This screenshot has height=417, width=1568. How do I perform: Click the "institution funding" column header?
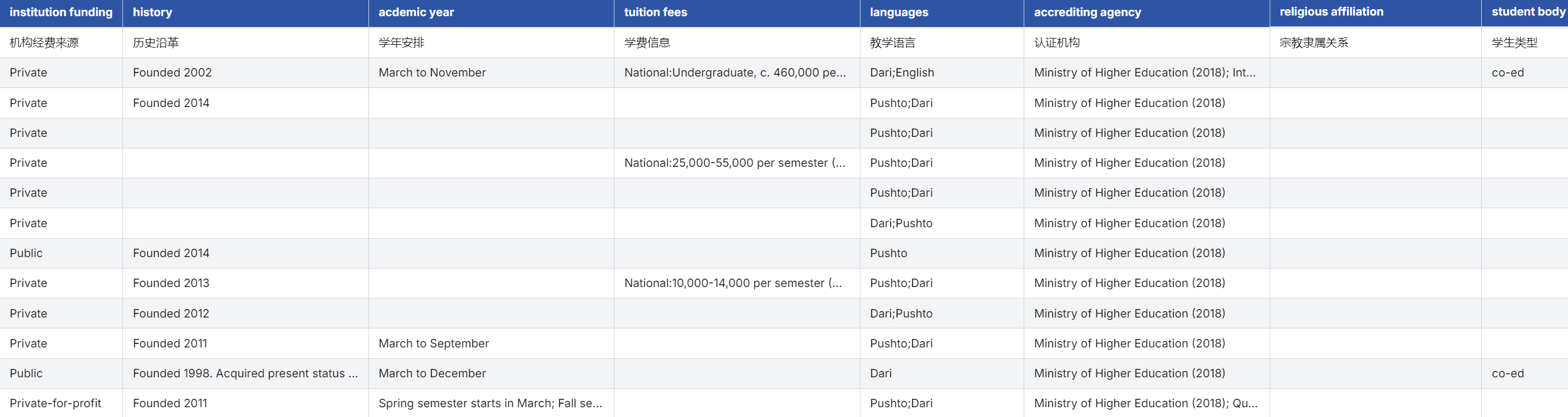tap(61, 12)
